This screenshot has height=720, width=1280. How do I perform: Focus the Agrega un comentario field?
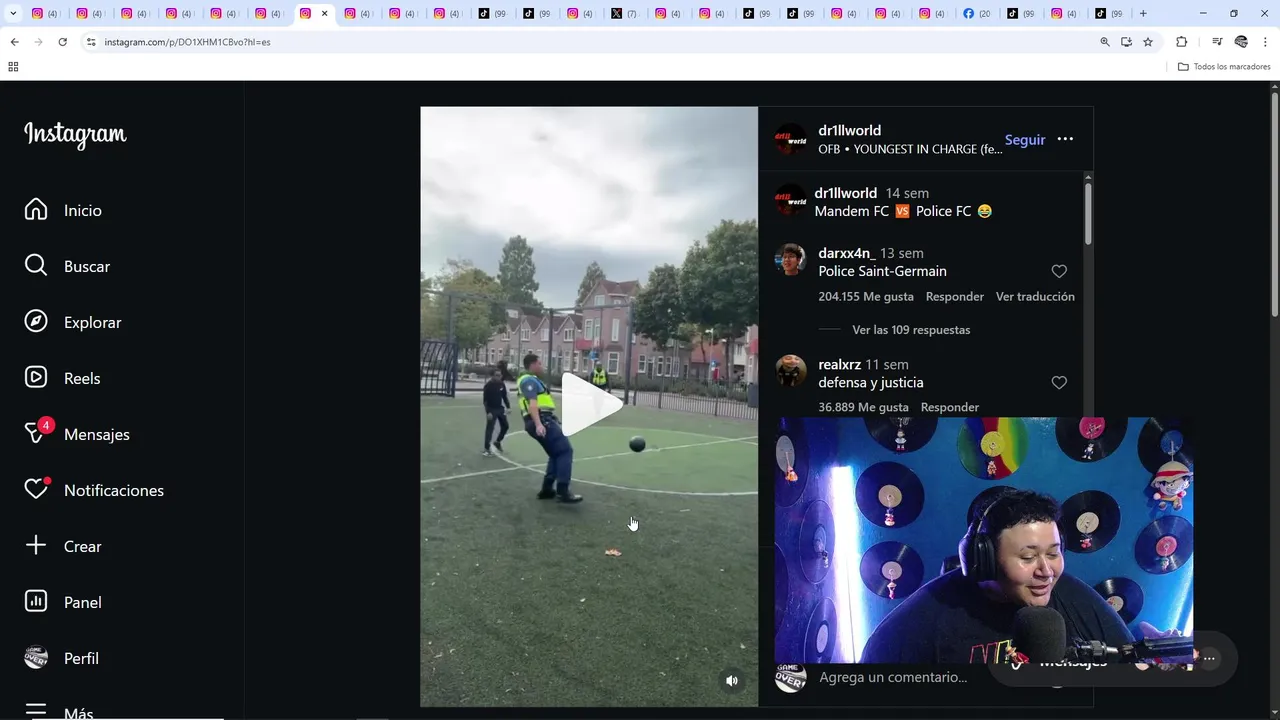click(893, 677)
